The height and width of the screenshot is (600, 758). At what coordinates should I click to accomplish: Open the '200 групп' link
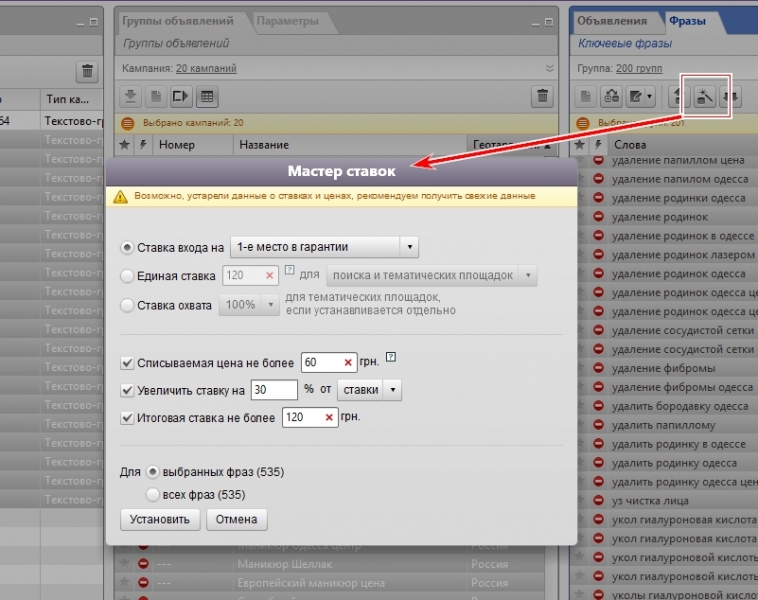point(639,68)
